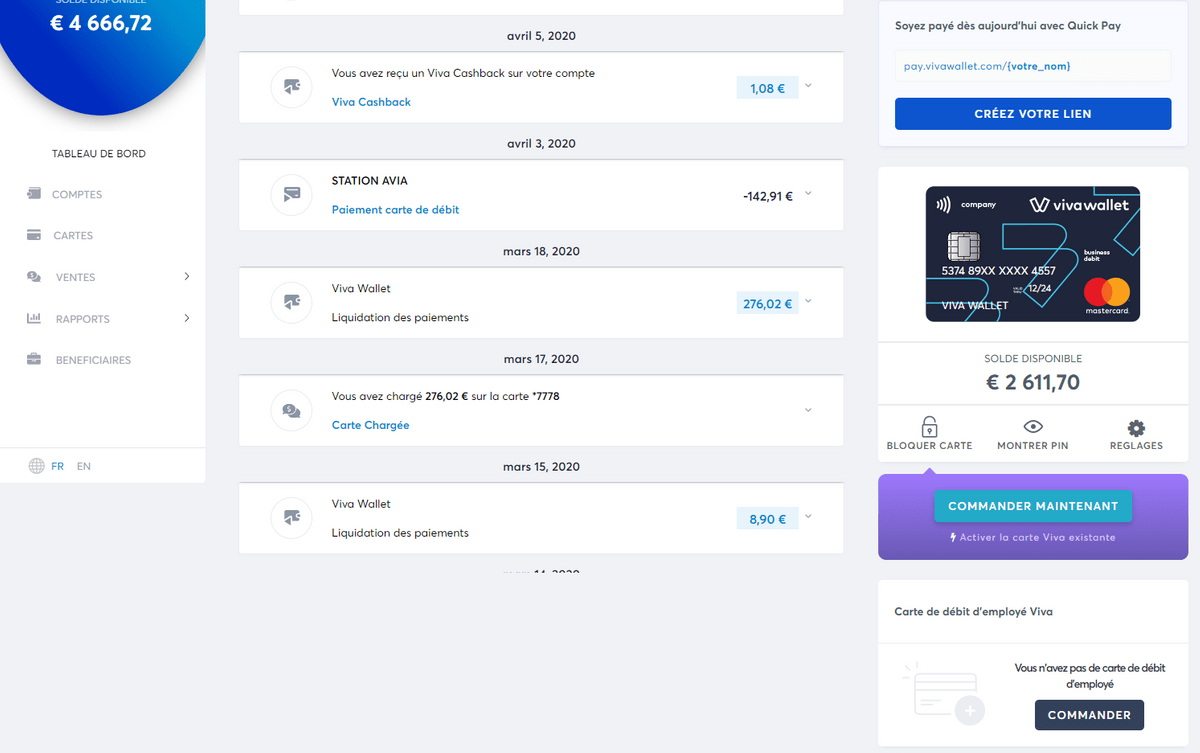
Task: Expand the Ventes submenu chevron
Action: 186,276
